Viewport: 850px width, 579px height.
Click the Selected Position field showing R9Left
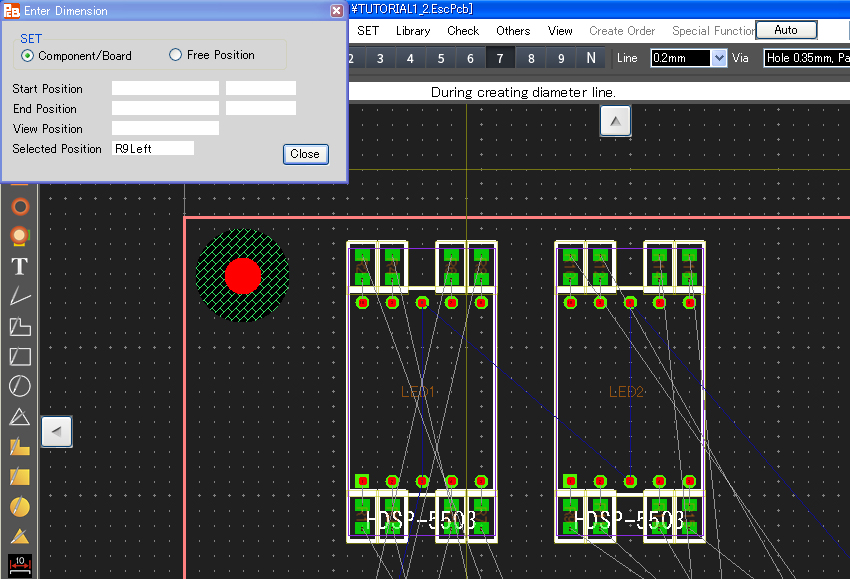tap(153, 148)
